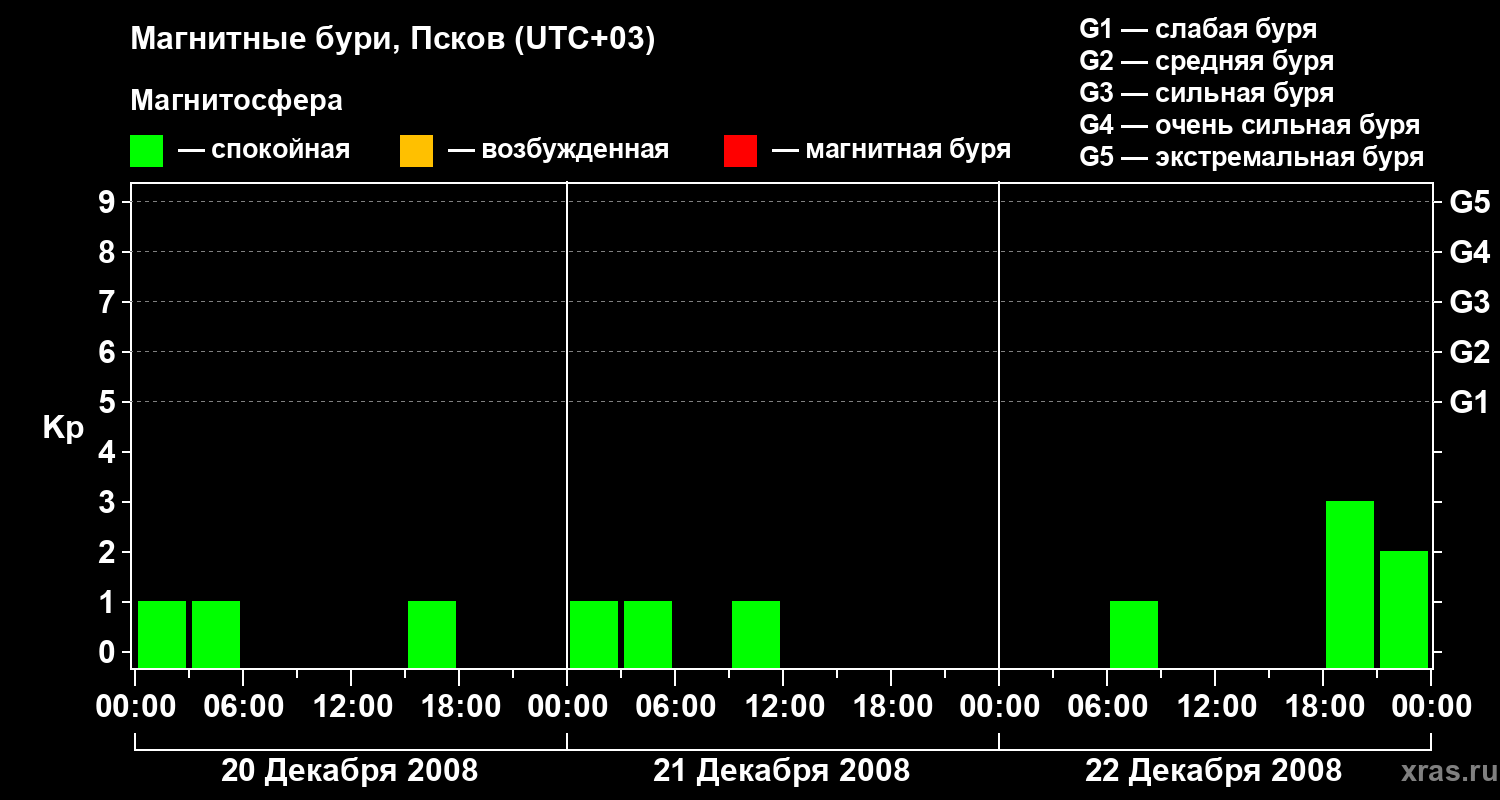Click the 06:00 time label for 22 Декабря
Viewport: 1500px width, 800px height.
tap(1106, 706)
